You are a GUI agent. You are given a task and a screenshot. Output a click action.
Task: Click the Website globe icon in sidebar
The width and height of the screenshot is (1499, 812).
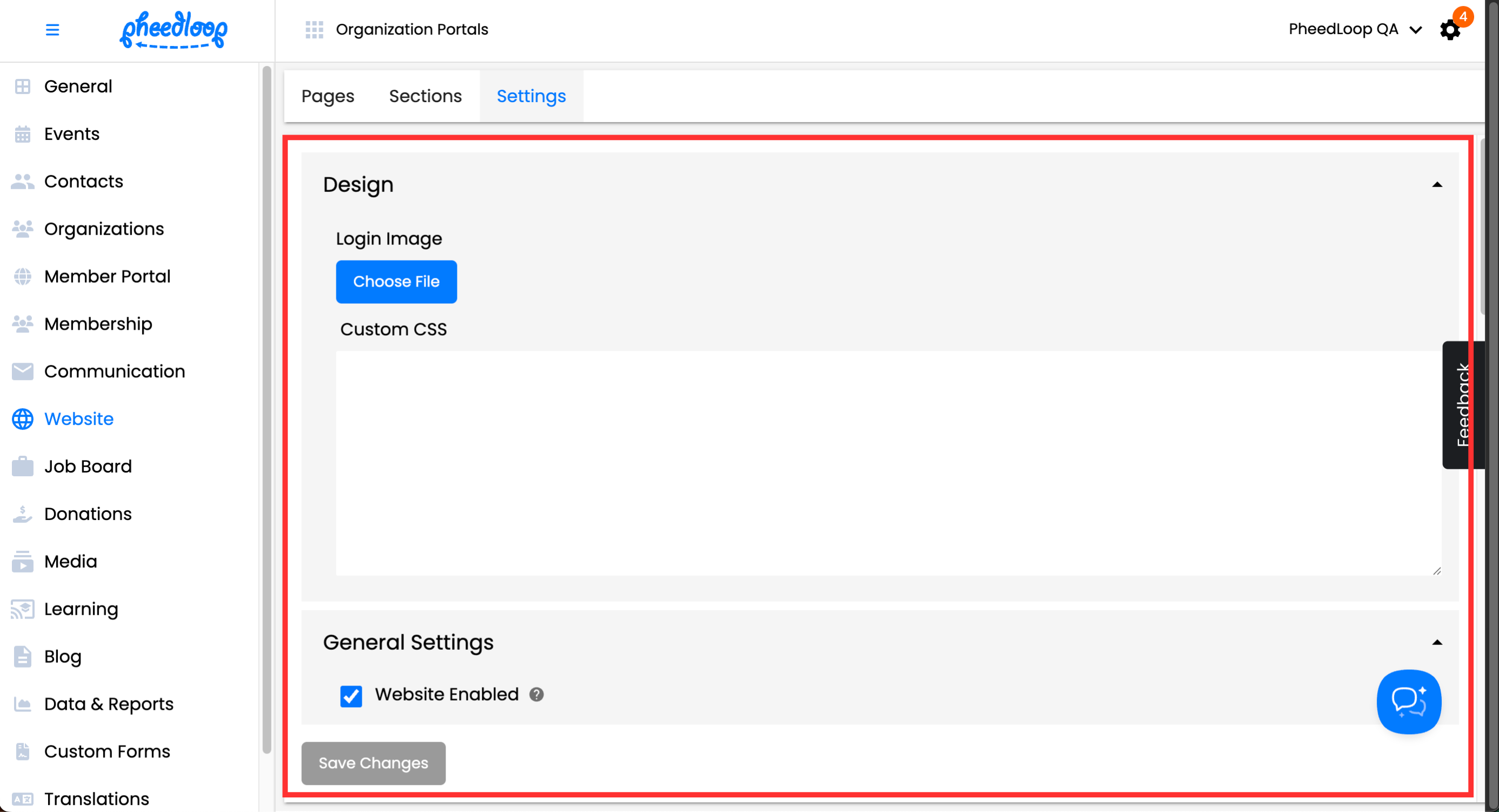pos(23,419)
